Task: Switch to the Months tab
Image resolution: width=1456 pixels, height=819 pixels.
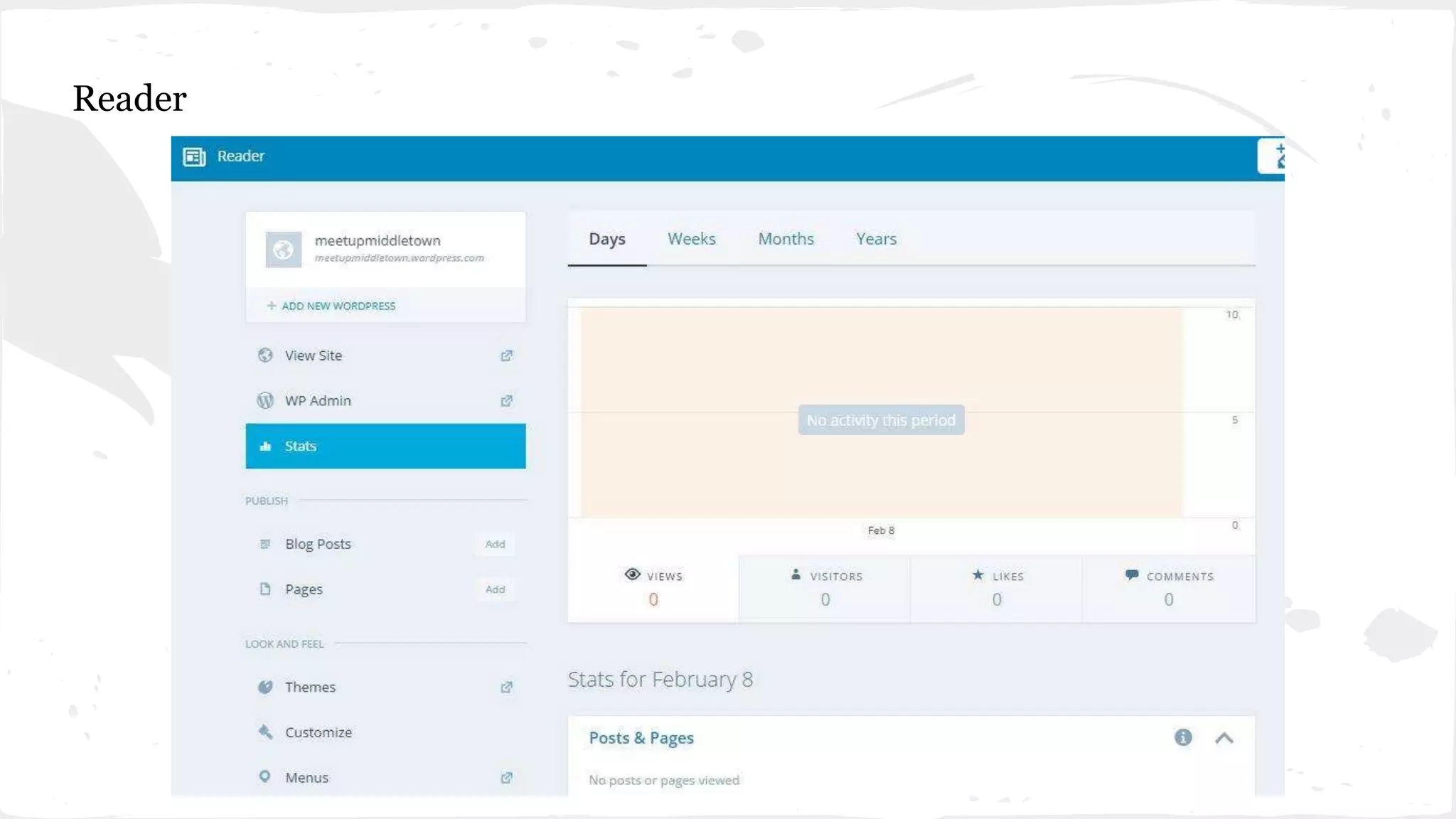Action: pyautogui.click(x=786, y=240)
